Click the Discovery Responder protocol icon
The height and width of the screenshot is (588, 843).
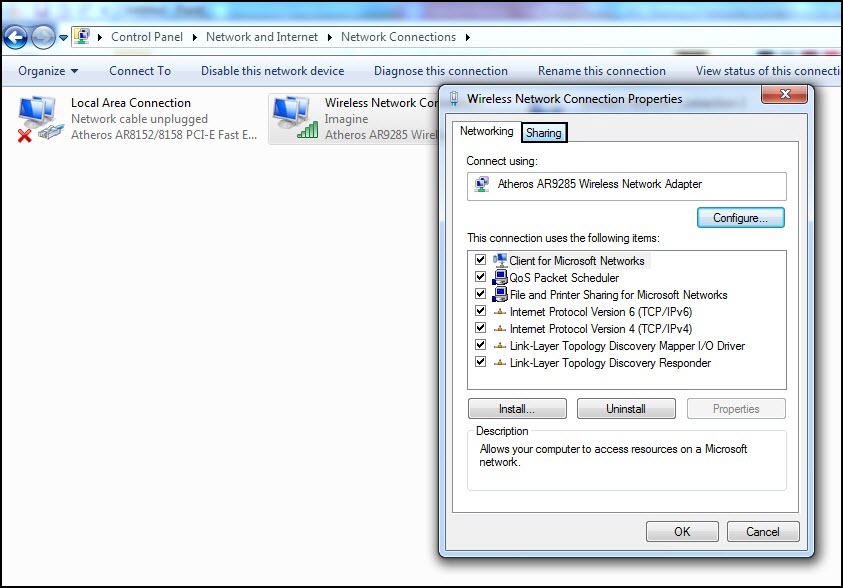[500, 363]
